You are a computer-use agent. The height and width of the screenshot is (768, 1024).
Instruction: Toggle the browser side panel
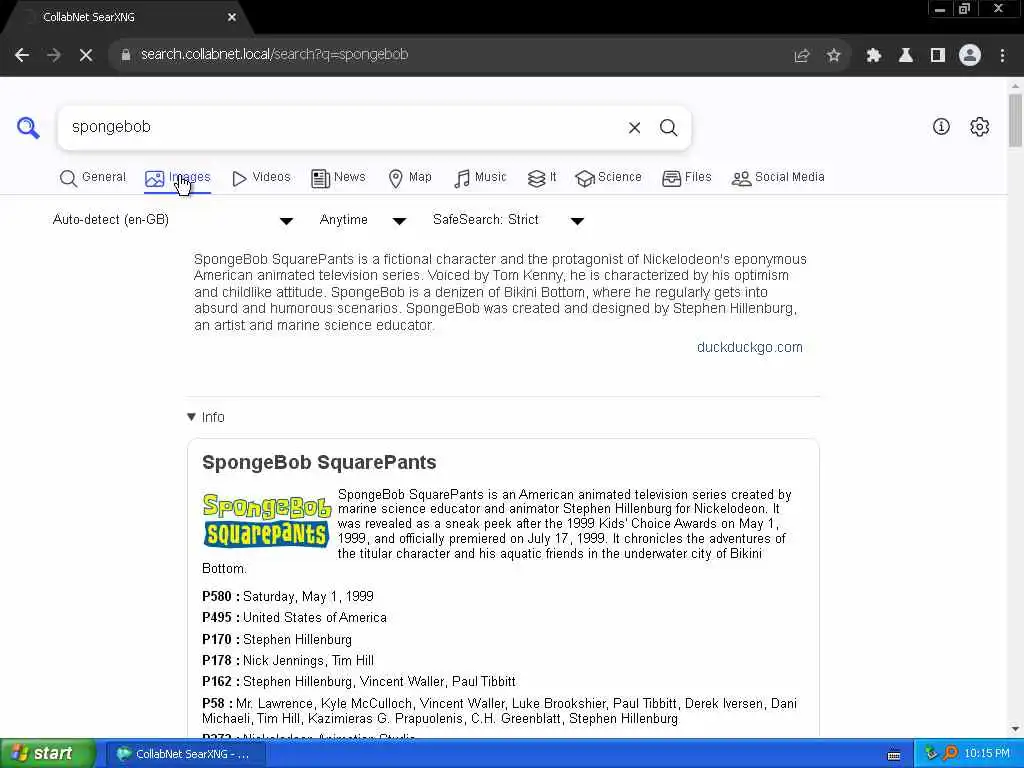point(938,55)
